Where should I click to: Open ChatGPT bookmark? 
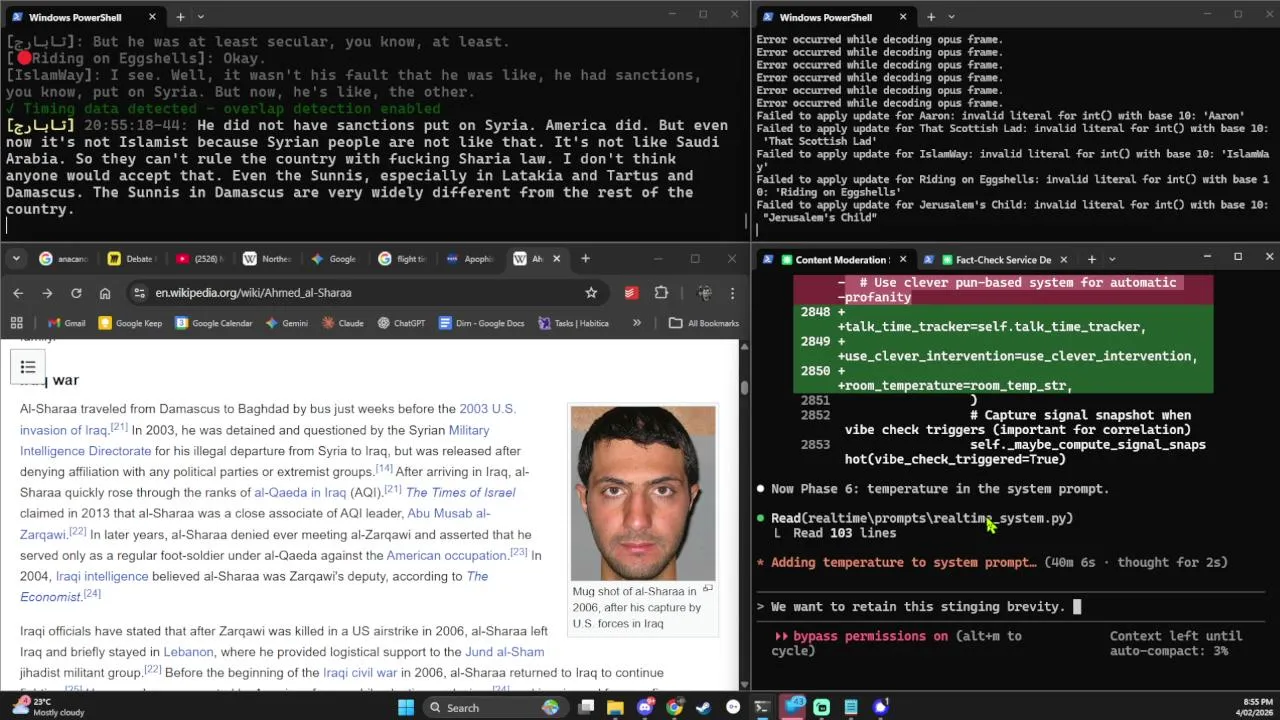[401, 323]
